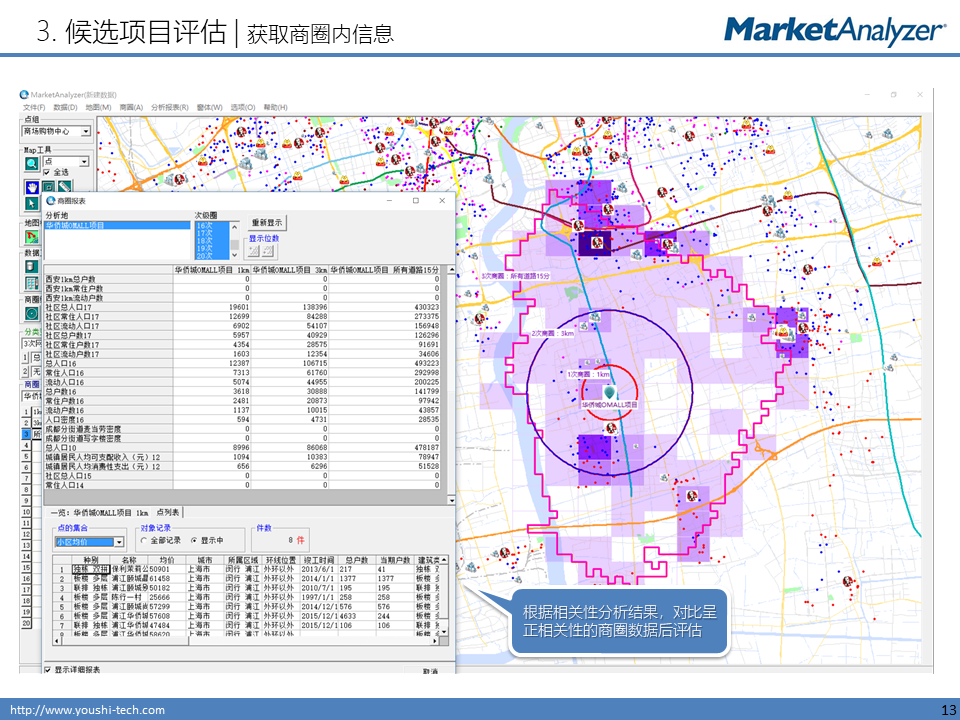Viewport: 960px width, 720px height.
Task: Click the report table vertical scrollbar down arrow
Action: pos(452,500)
